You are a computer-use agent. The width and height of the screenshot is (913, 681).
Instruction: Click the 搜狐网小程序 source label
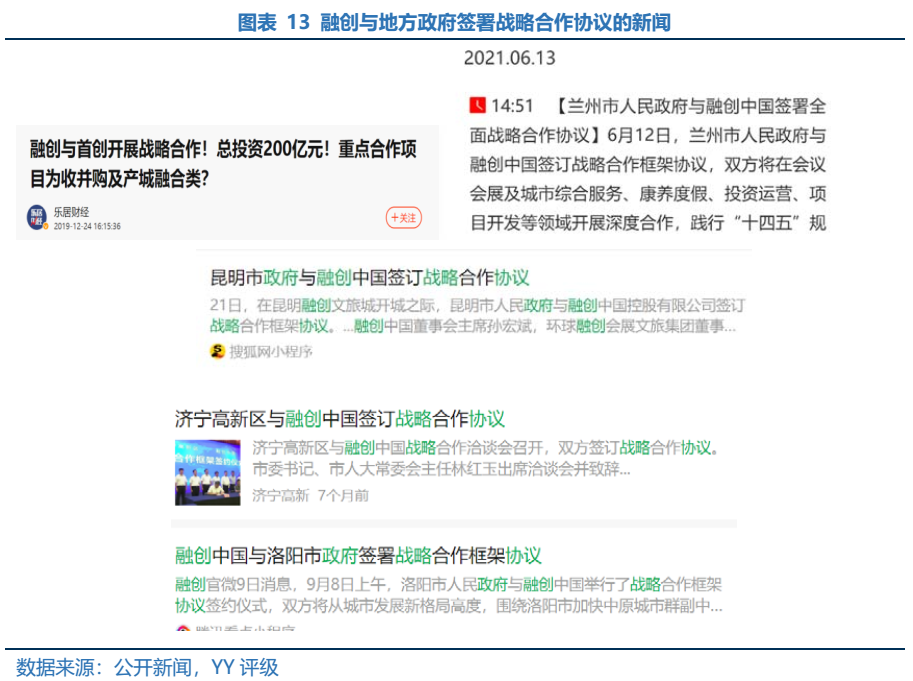point(271,351)
